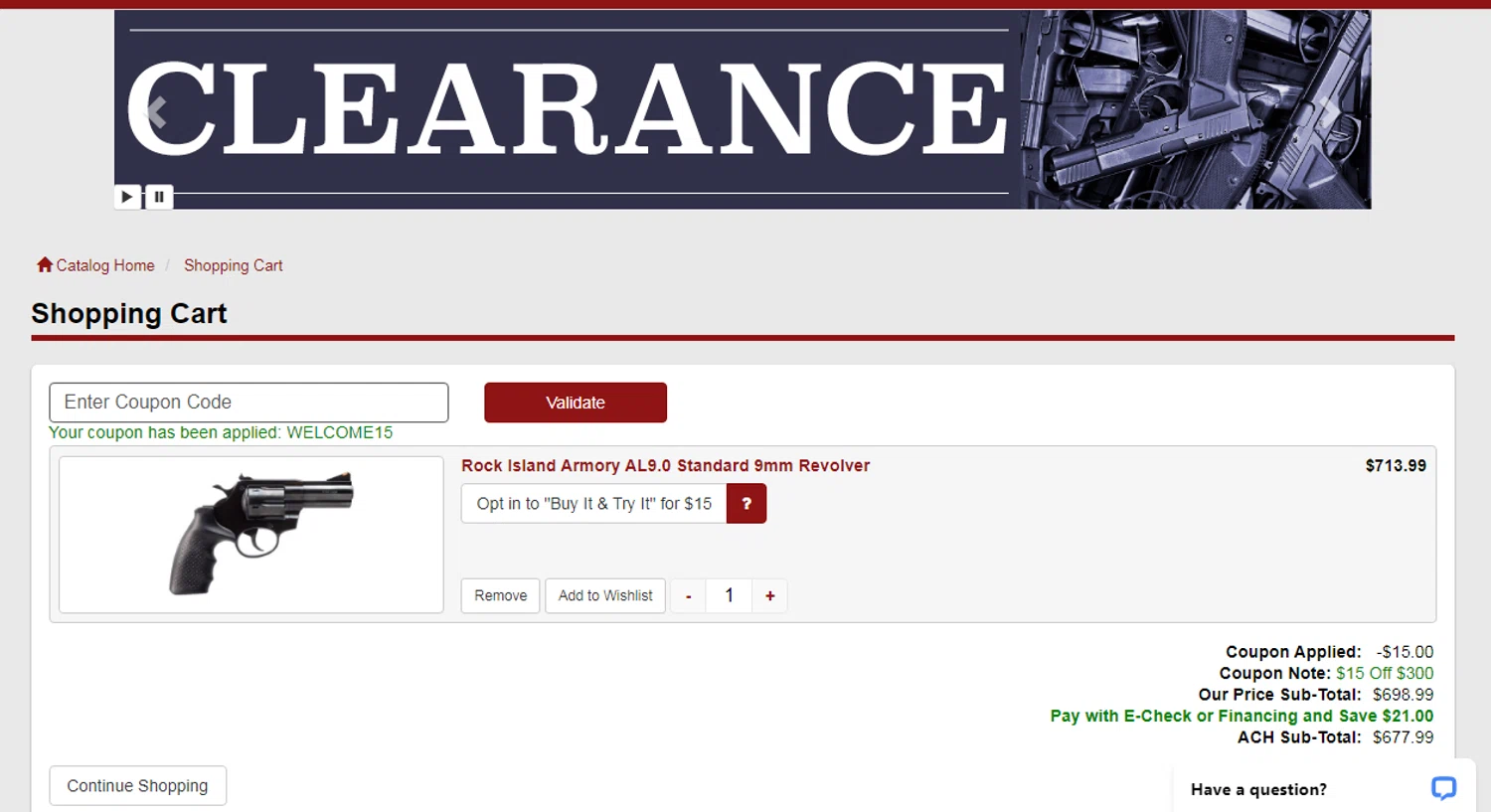
Task: Open the Catalog Home breadcrumb link
Action: [105, 265]
